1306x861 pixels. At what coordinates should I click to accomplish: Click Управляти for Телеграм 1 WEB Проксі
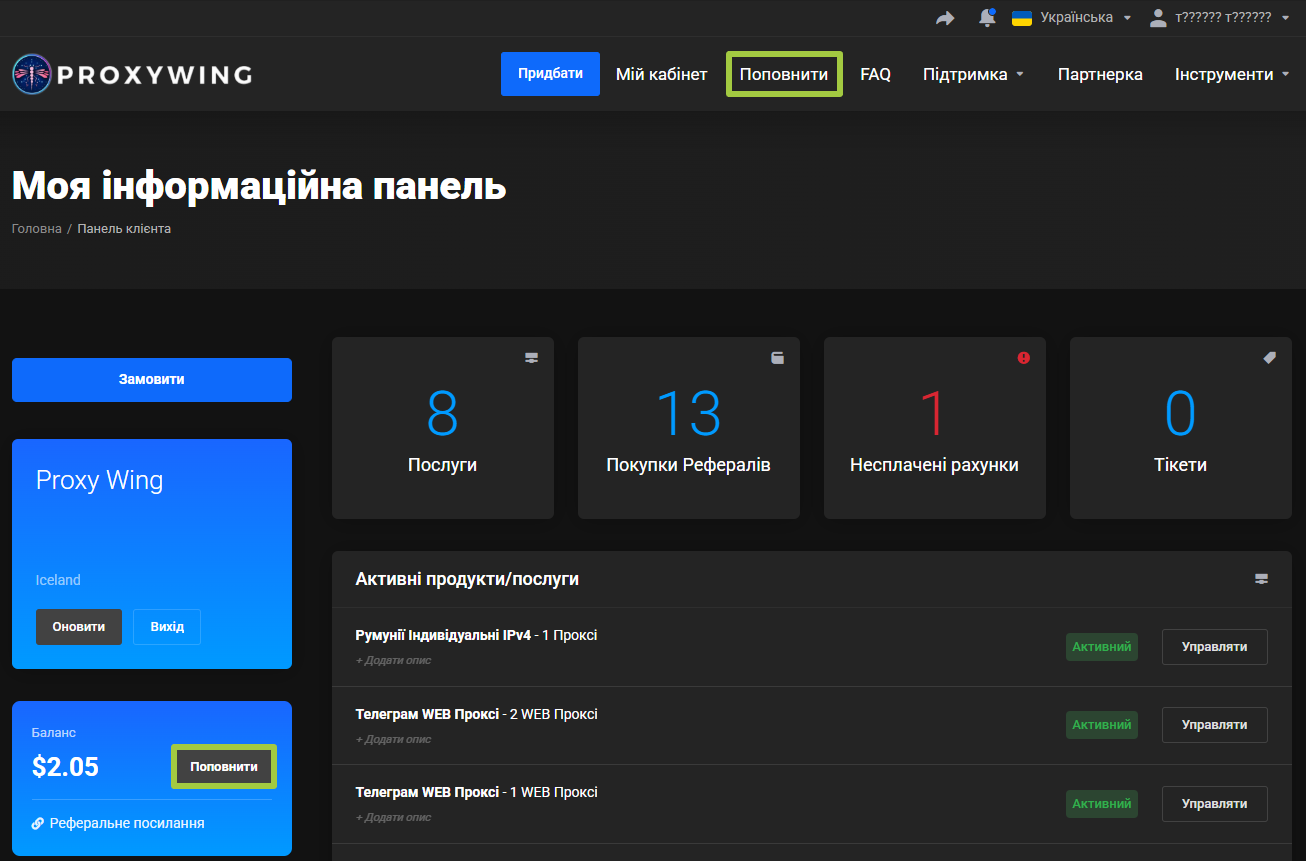pyautogui.click(x=1214, y=804)
